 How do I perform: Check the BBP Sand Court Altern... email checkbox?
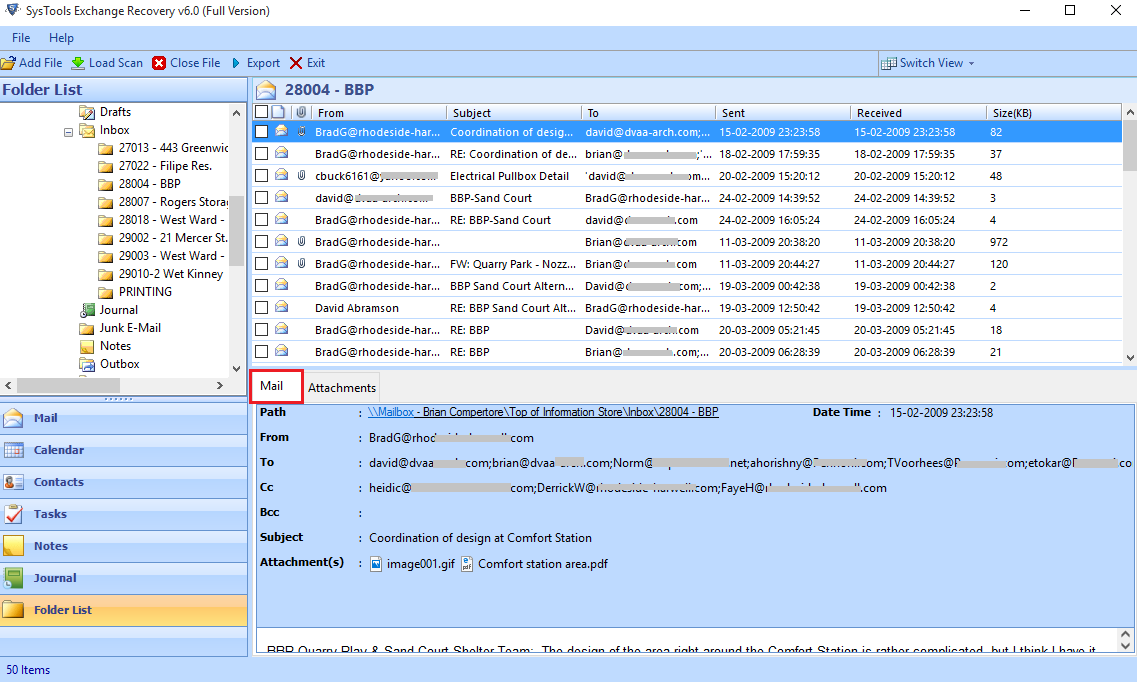click(x=262, y=286)
